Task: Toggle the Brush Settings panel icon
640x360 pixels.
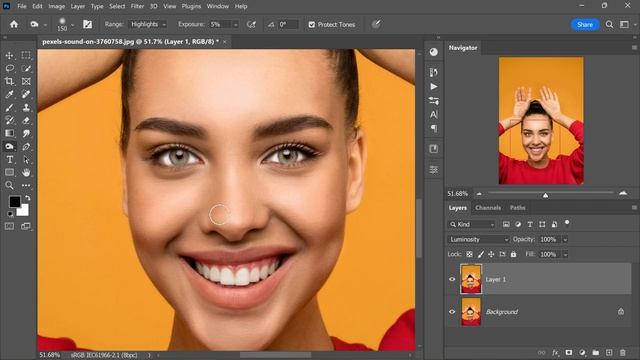Action: [x=87, y=24]
